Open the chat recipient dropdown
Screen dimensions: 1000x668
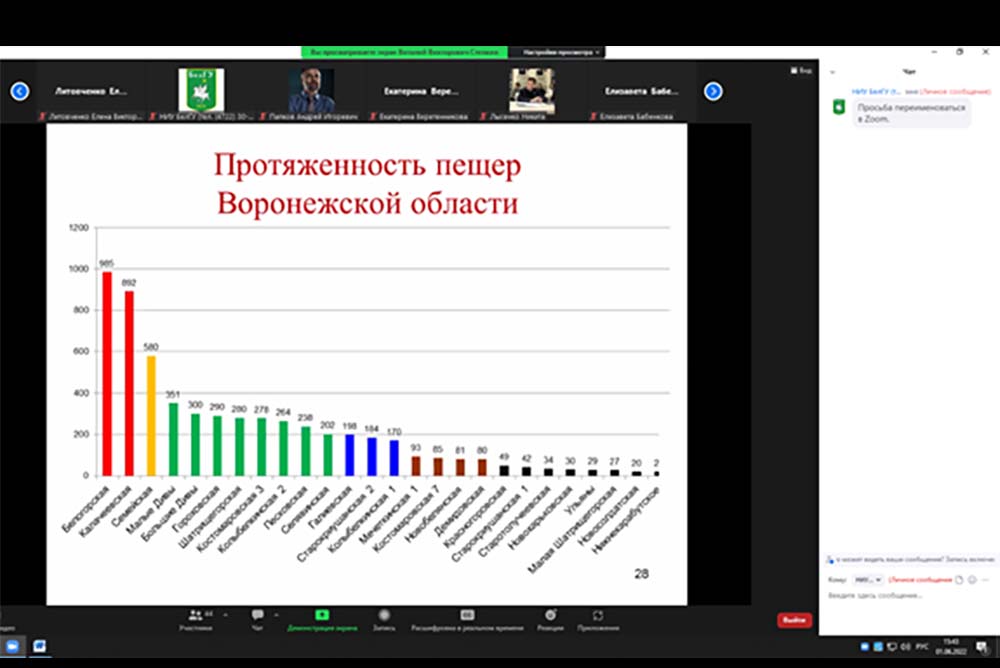[866, 580]
